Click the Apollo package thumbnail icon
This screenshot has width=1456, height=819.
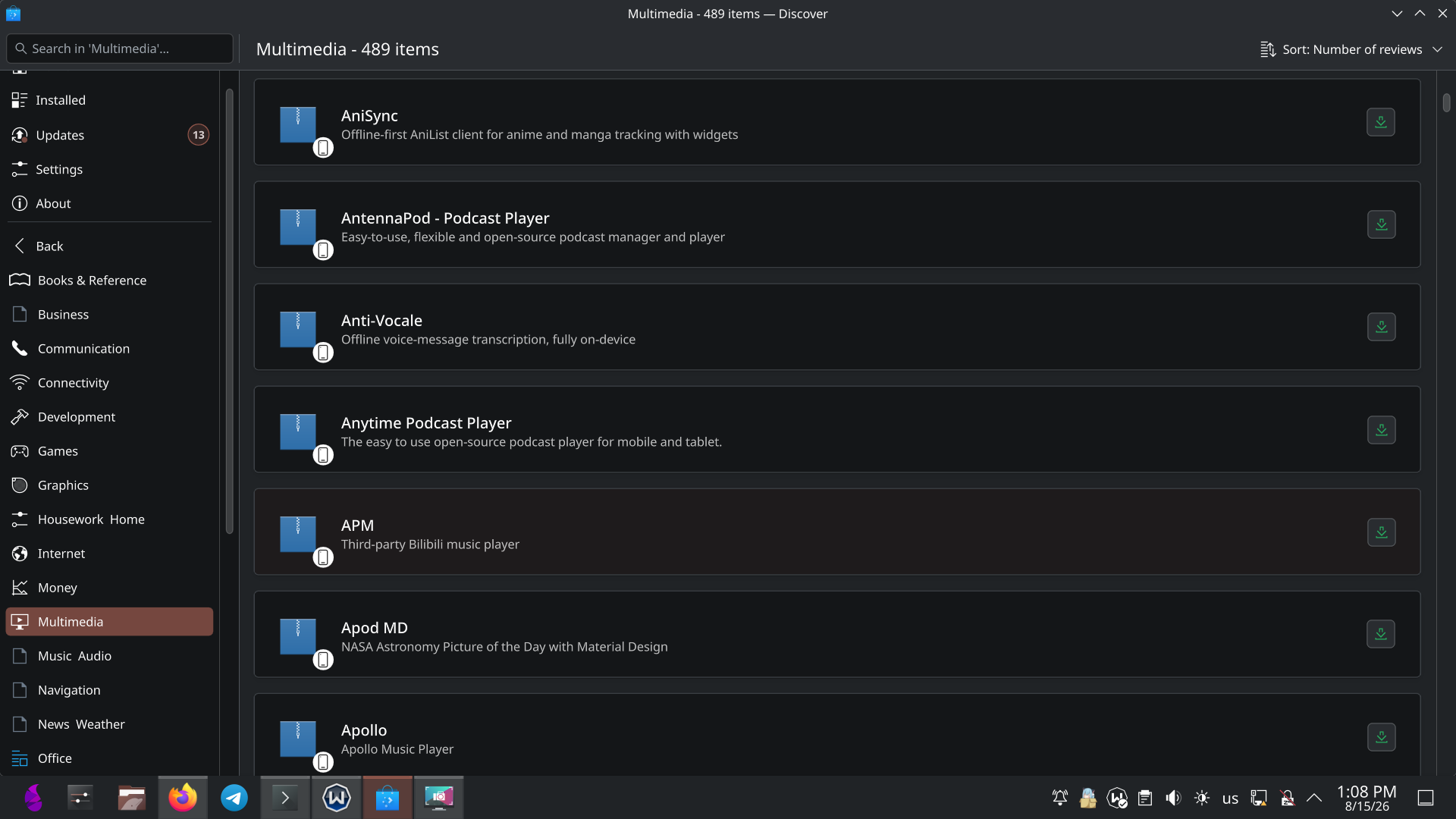(298, 739)
